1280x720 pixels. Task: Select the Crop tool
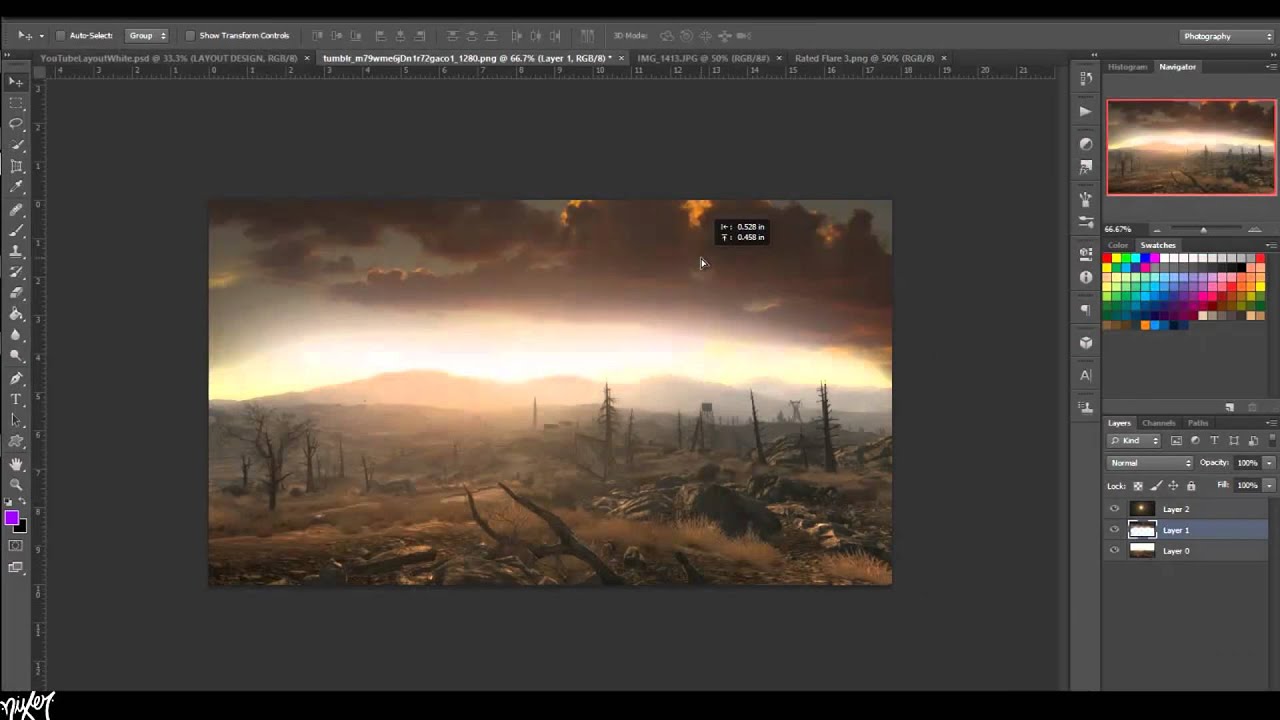tap(16, 166)
